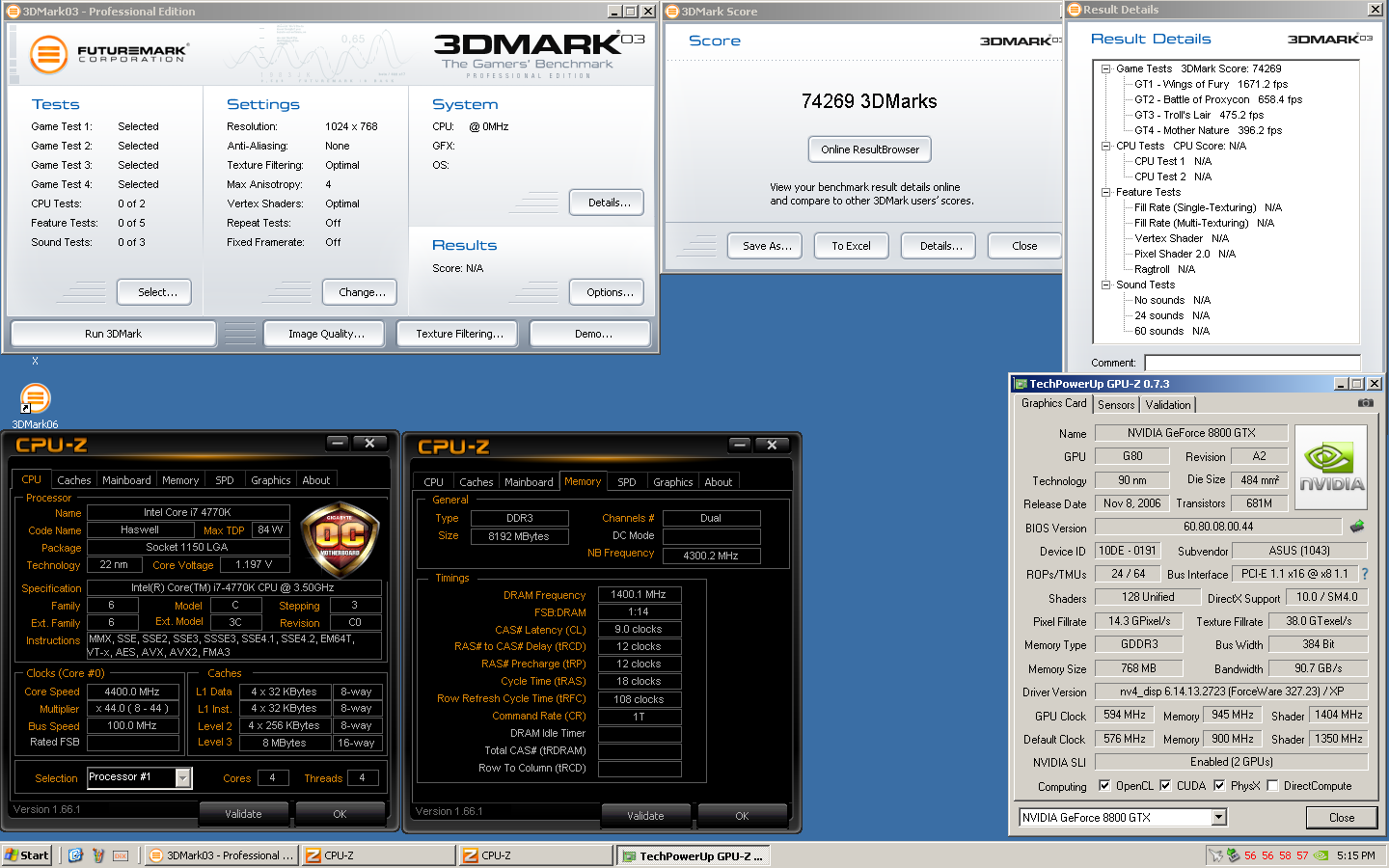Enable the DirectCompute checkbox in GPU-Z
The width and height of the screenshot is (1389, 868).
[x=1272, y=785]
